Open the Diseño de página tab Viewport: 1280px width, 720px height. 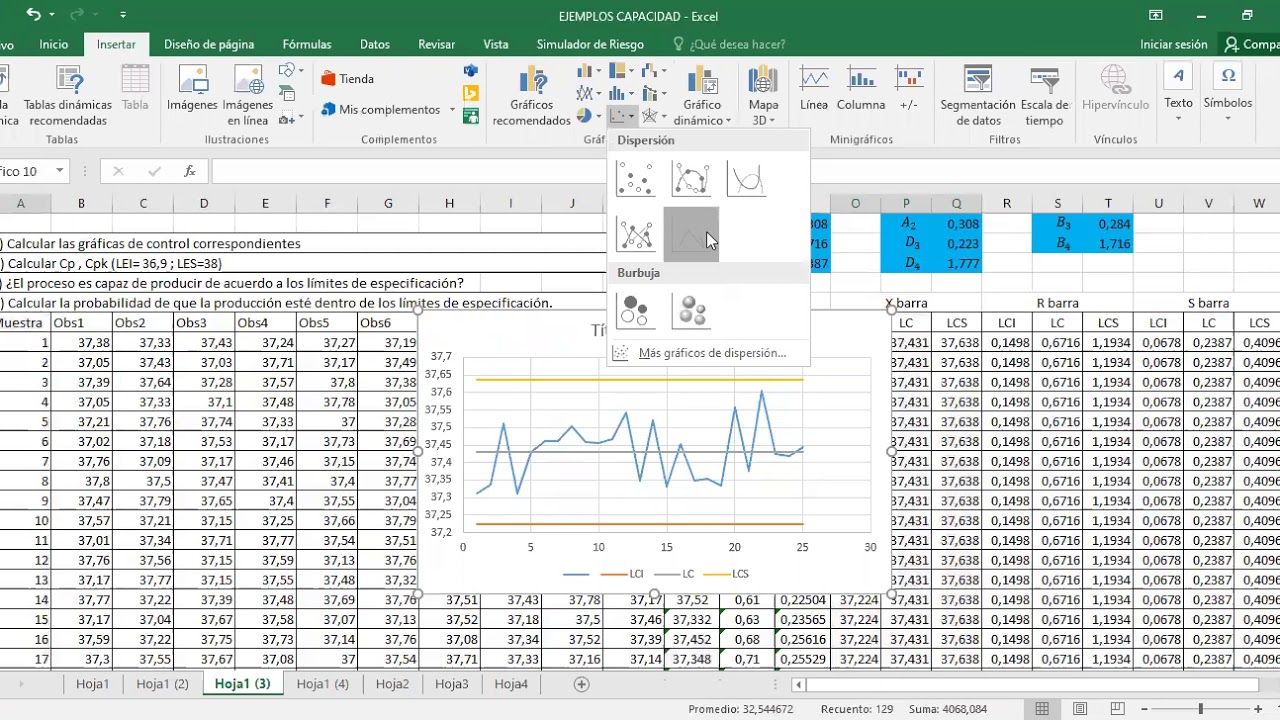coord(209,44)
